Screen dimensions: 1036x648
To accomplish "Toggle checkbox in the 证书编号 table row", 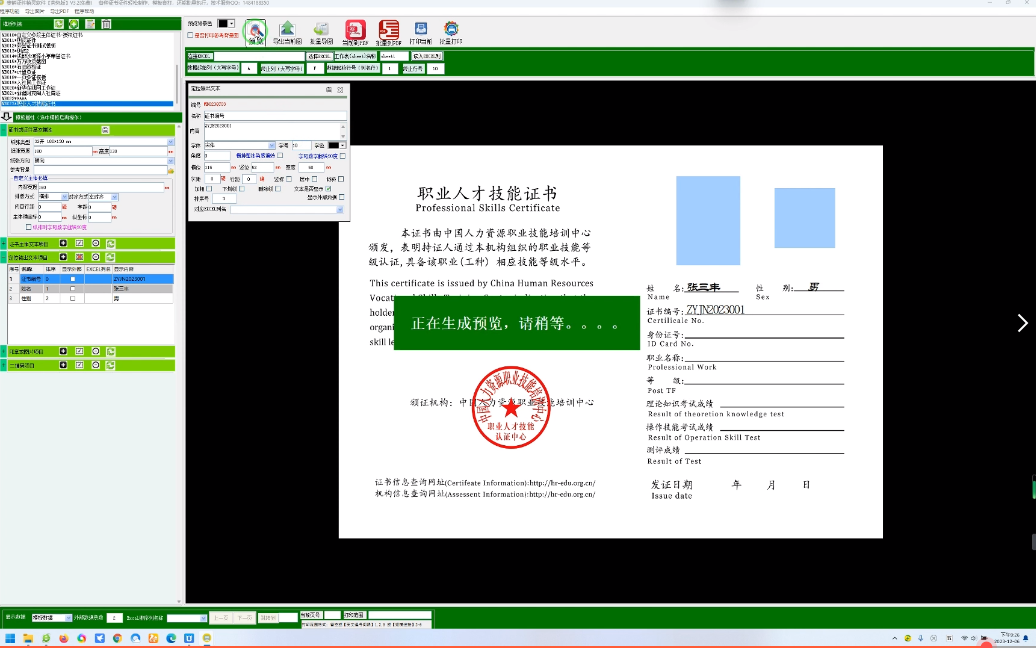I will pyautogui.click(x=73, y=279).
